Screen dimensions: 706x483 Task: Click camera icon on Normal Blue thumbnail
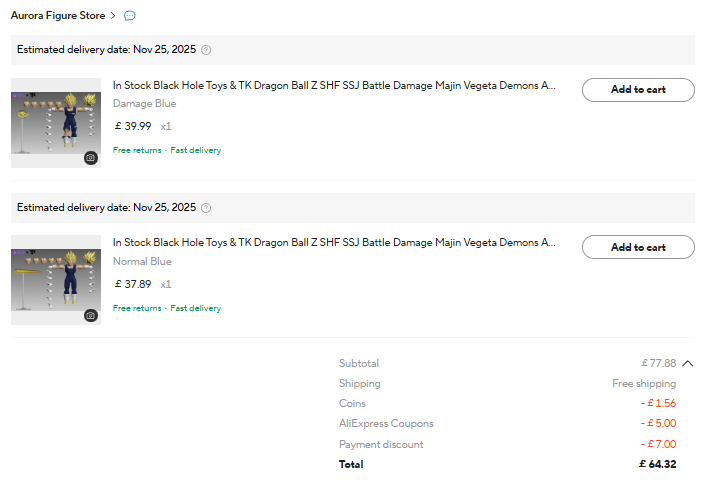(x=91, y=316)
